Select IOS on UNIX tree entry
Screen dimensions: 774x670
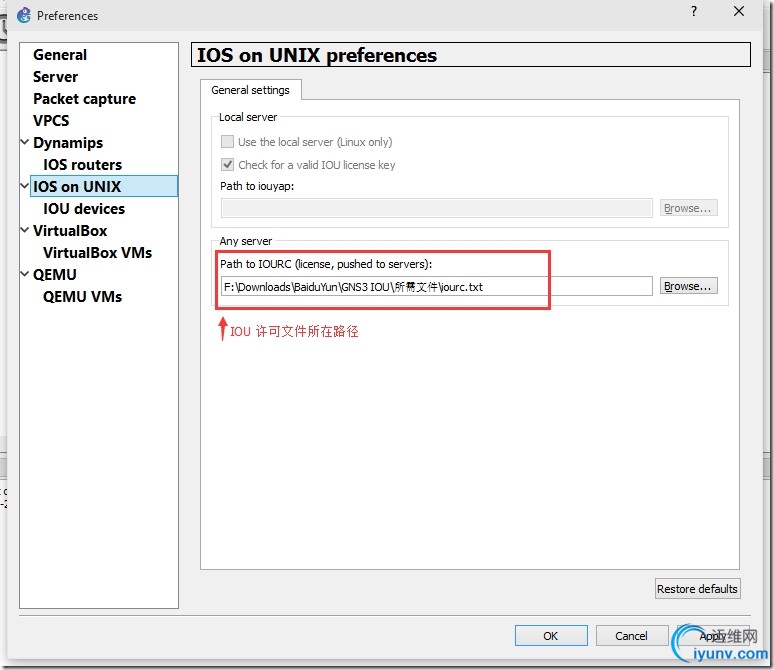tap(104, 187)
